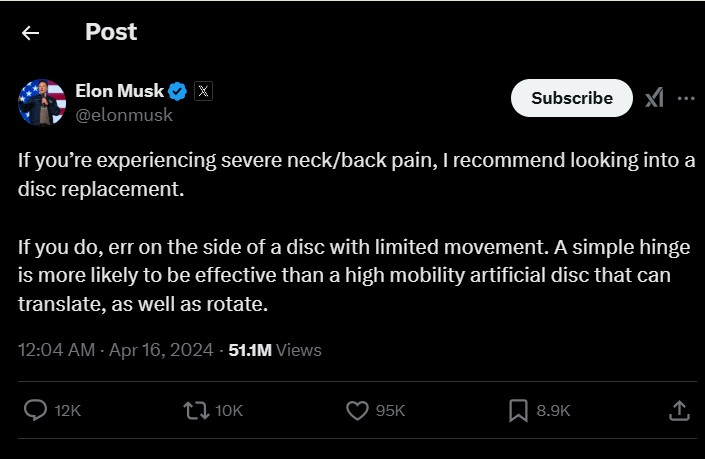The width and height of the screenshot is (705, 459).
Task: Click the share post icon
Action: pos(678,410)
